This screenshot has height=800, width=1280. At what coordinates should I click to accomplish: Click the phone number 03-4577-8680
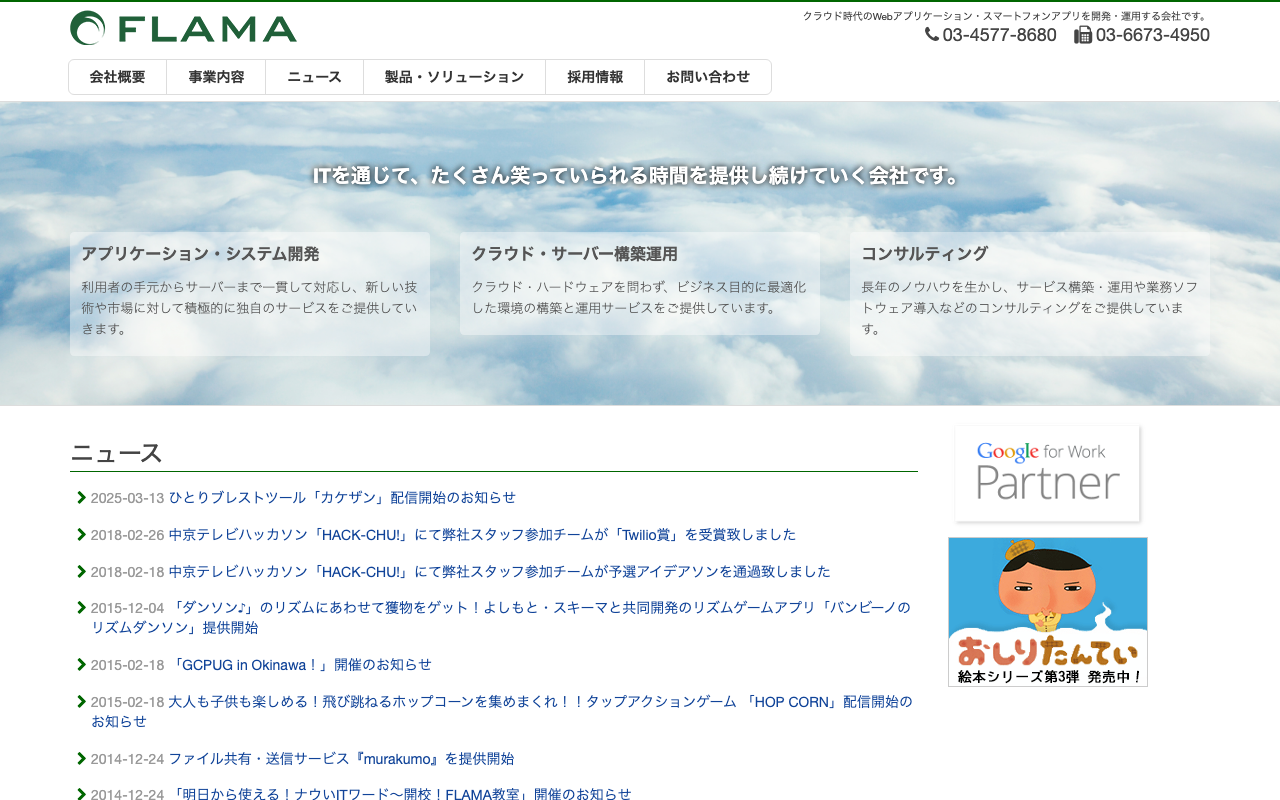click(x=999, y=35)
